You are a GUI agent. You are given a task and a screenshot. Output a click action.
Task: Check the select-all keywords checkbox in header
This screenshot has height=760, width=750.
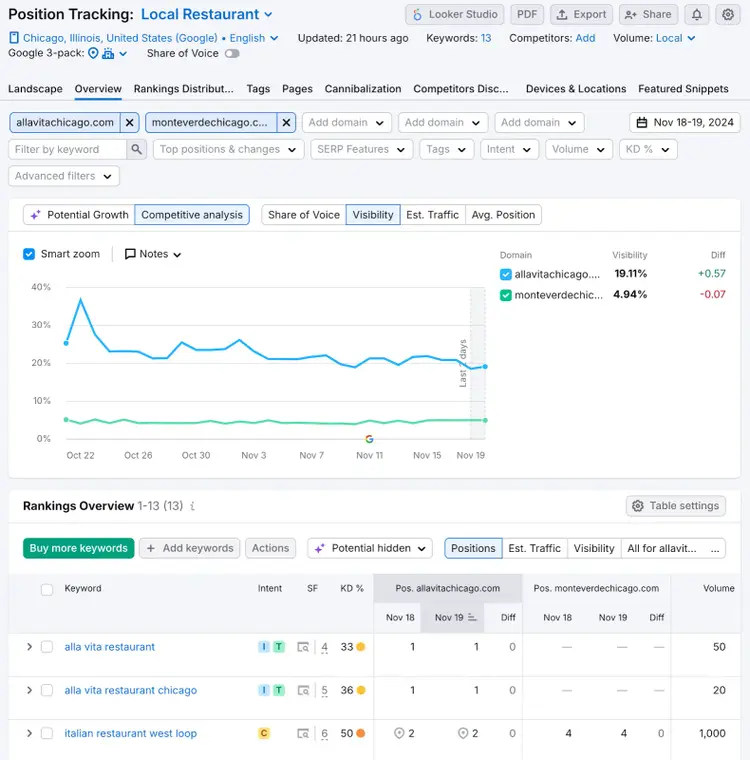click(47, 589)
